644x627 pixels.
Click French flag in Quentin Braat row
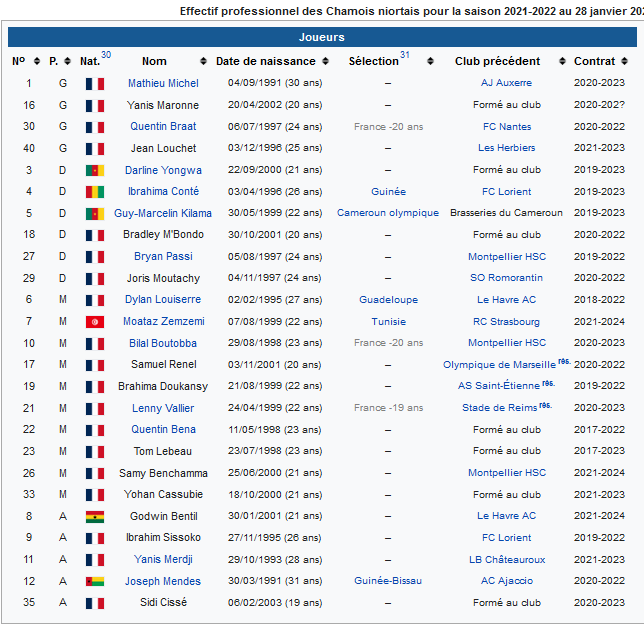point(95,127)
